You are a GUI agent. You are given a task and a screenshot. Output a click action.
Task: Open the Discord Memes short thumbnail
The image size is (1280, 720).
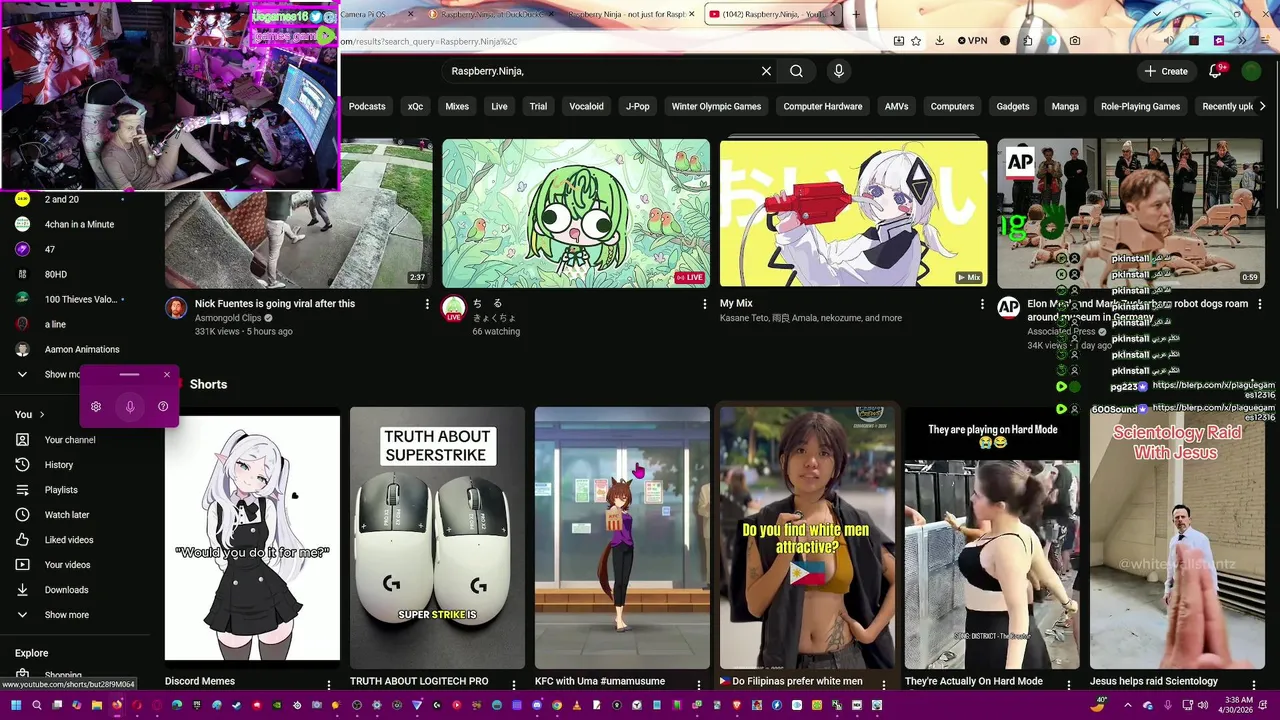(x=252, y=537)
